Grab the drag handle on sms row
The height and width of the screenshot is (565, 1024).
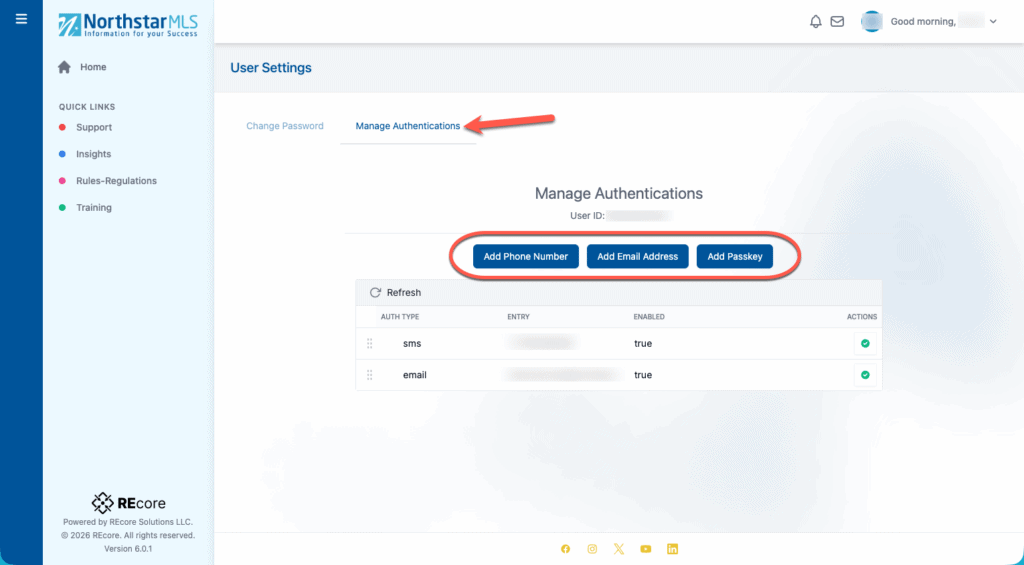(370, 344)
